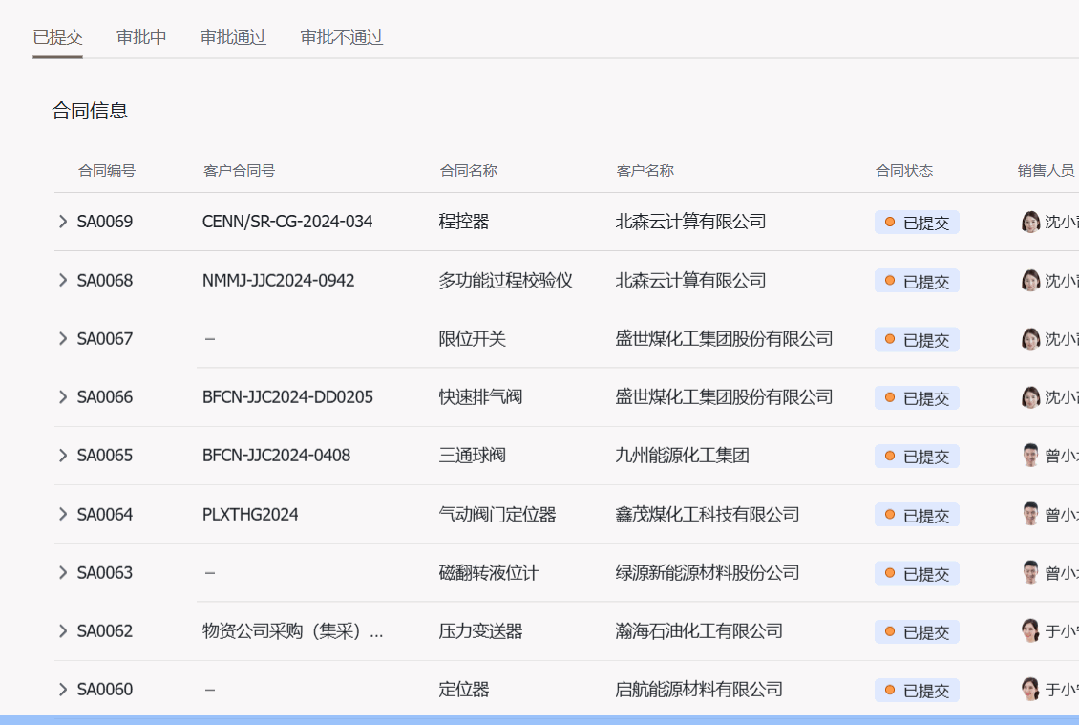Click the 已提交 status badge for SA0066
This screenshot has height=725, width=1079.
pos(917,398)
